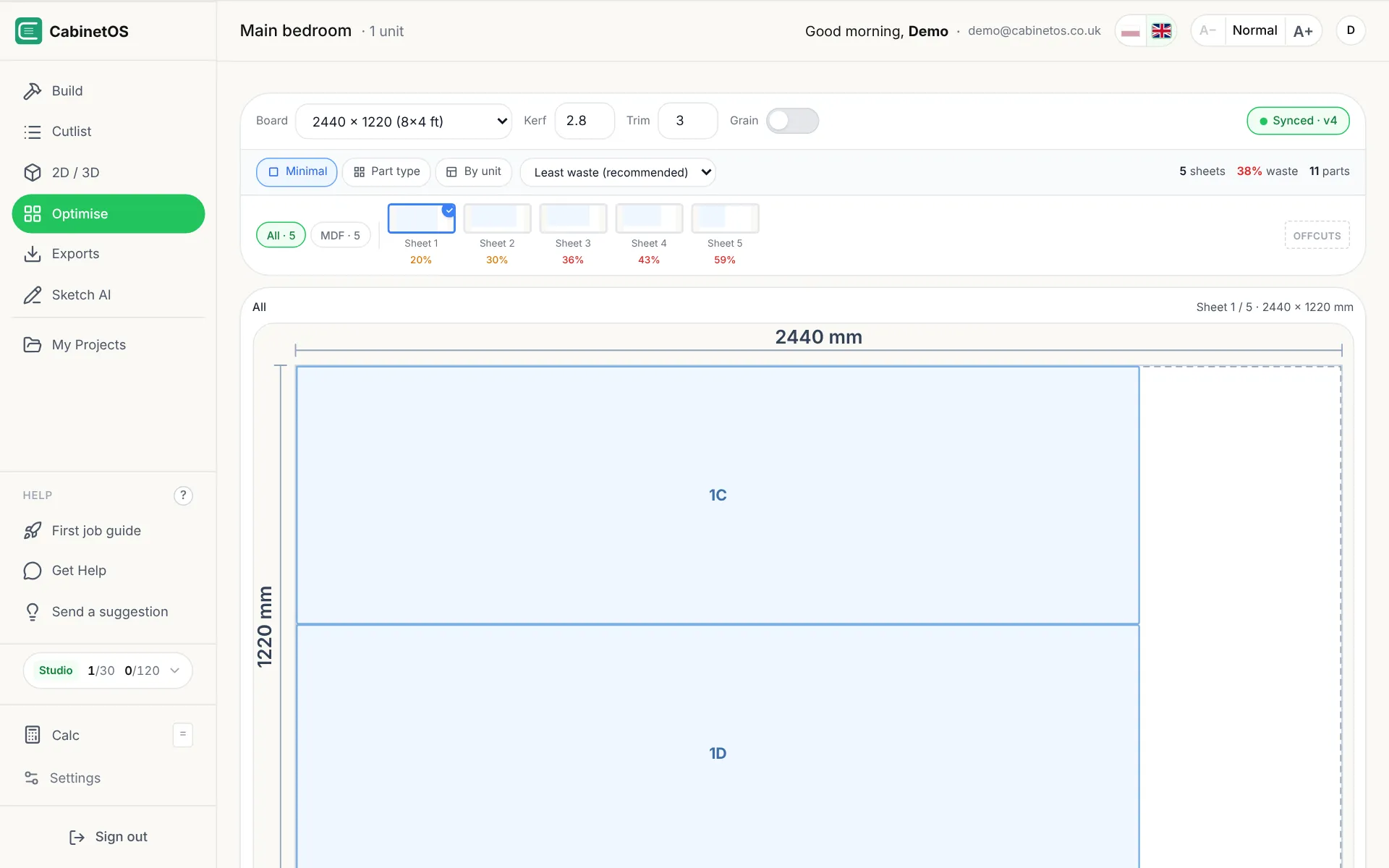1389x868 pixels.
Task: Select the Sheet 3 thumbnail
Action: click(x=573, y=218)
